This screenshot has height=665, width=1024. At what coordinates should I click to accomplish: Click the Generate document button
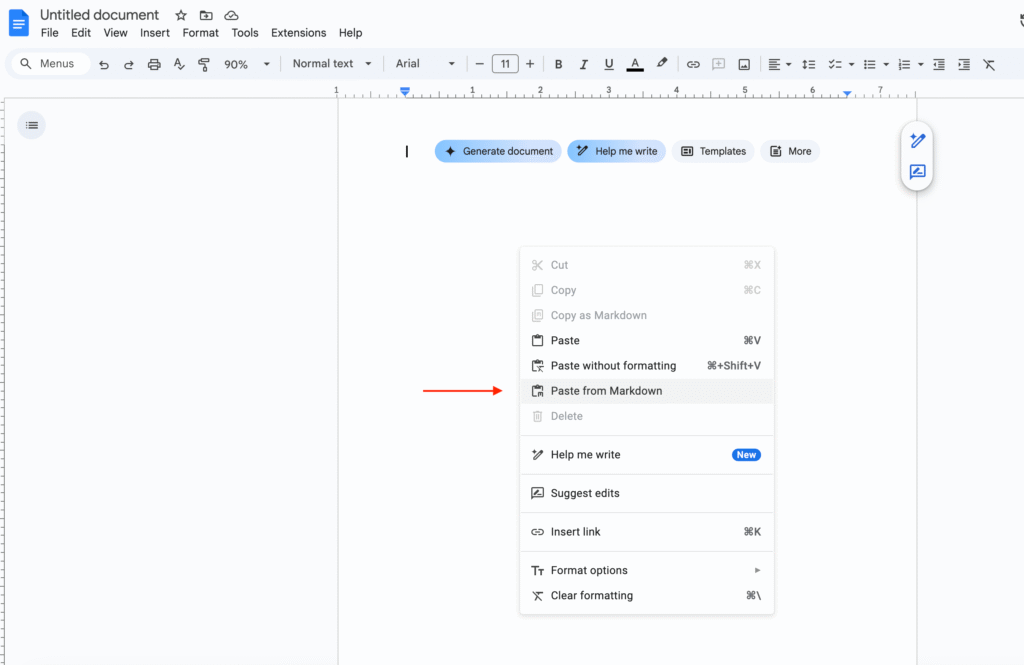coord(498,151)
